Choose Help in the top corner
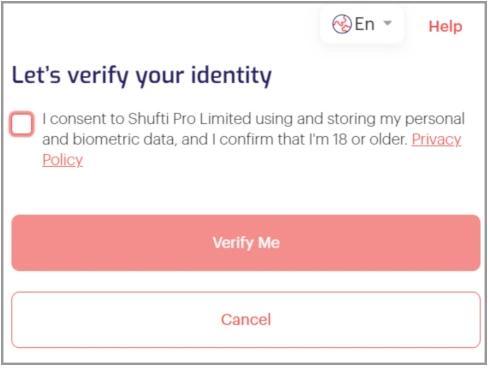This screenshot has height=368, width=488. [x=445, y=26]
